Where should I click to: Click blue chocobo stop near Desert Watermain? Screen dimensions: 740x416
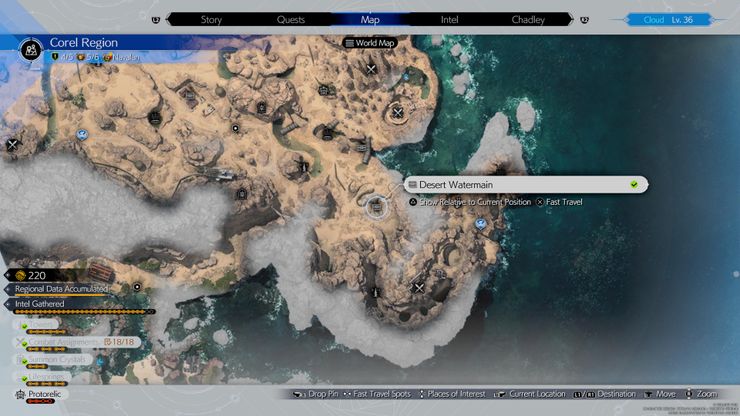point(480,223)
